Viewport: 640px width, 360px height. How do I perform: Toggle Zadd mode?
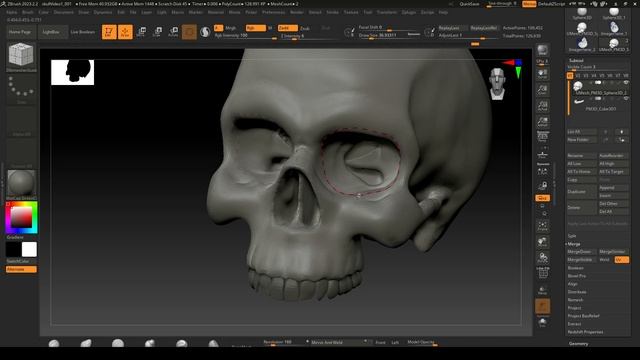(287, 28)
